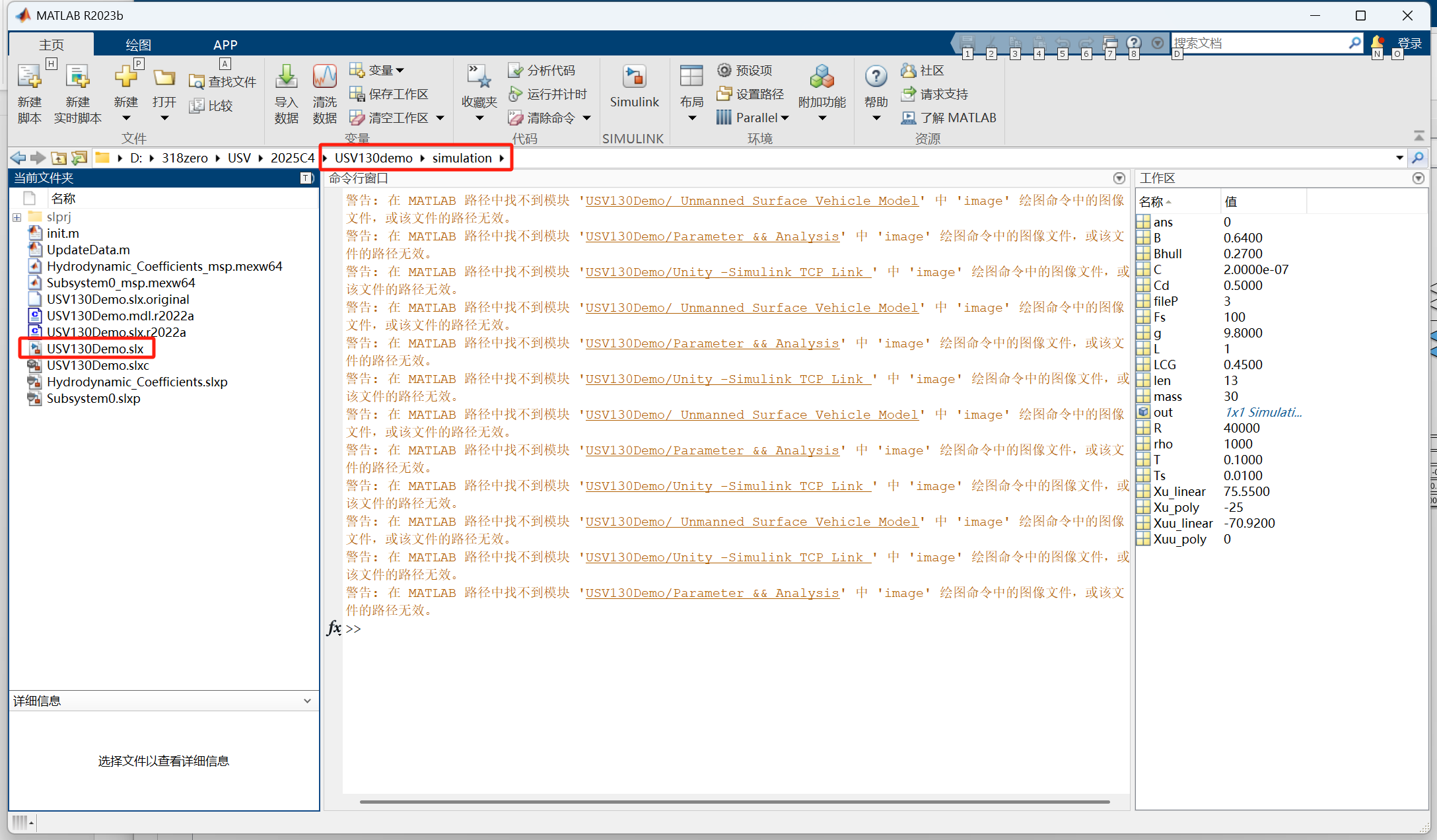Image resolution: width=1437 pixels, height=840 pixels.
Task: Expand the slprj folder in current folder panel
Action: (x=15, y=217)
